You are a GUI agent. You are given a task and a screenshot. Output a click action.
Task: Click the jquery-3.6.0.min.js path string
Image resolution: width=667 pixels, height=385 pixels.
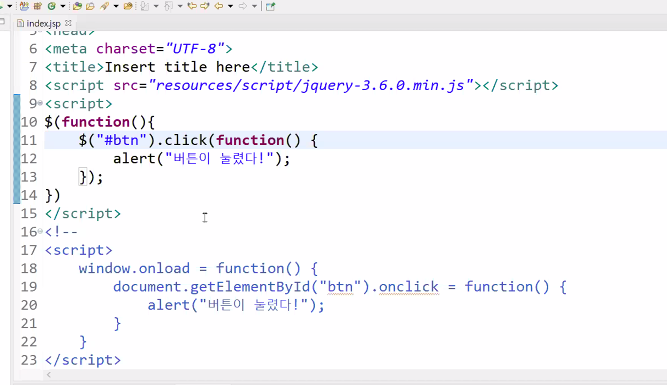[x=311, y=85]
